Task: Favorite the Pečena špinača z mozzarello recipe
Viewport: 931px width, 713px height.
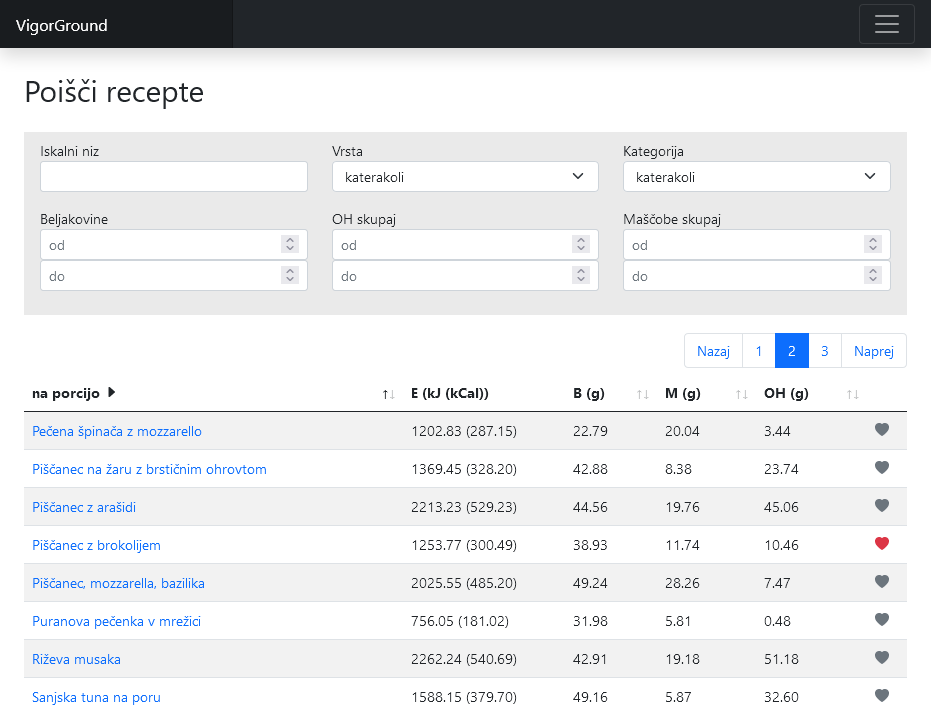Action: pos(881,430)
